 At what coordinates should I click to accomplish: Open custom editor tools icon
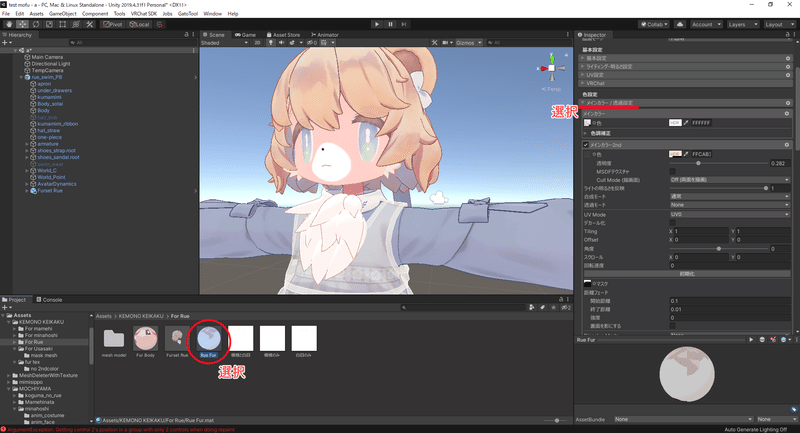[x=89, y=24]
